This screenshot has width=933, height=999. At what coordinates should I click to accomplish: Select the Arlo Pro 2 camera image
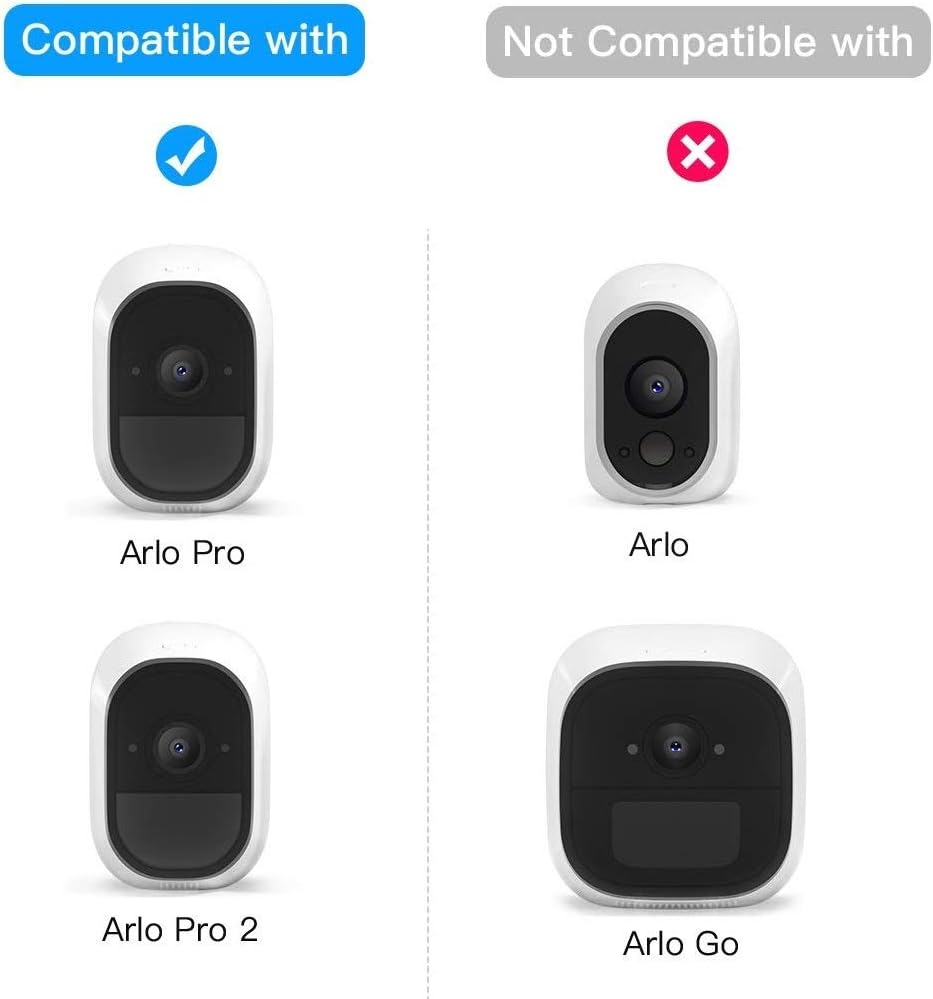(x=180, y=757)
